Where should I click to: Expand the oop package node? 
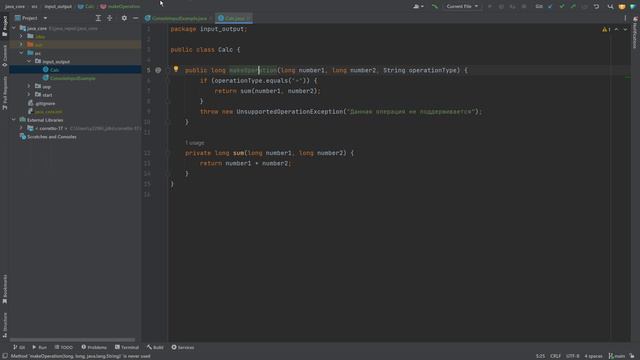[x=29, y=87]
